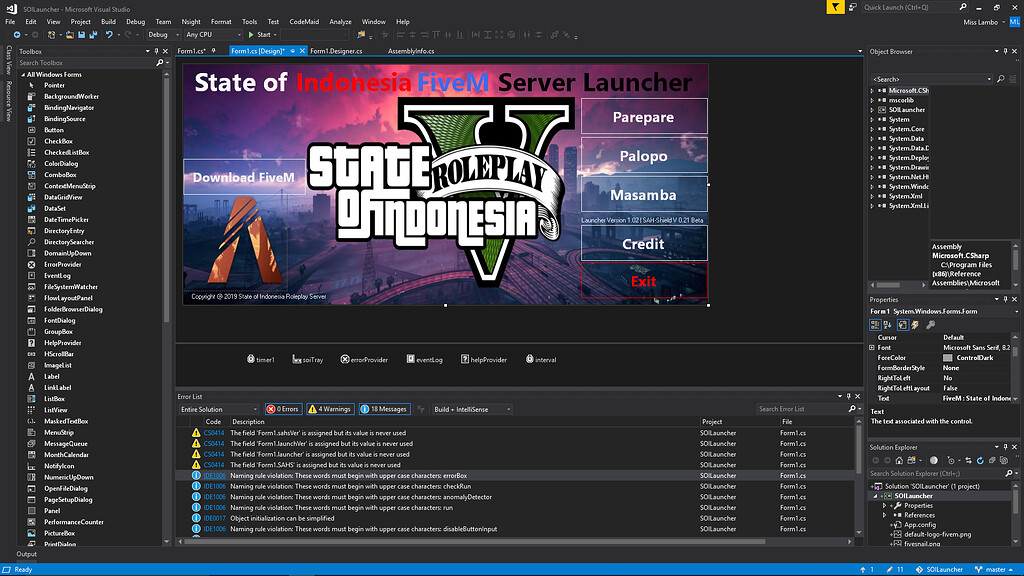Open the CodeMaid menu
Viewport: 1024px width, 576px height.
(x=304, y=22)
